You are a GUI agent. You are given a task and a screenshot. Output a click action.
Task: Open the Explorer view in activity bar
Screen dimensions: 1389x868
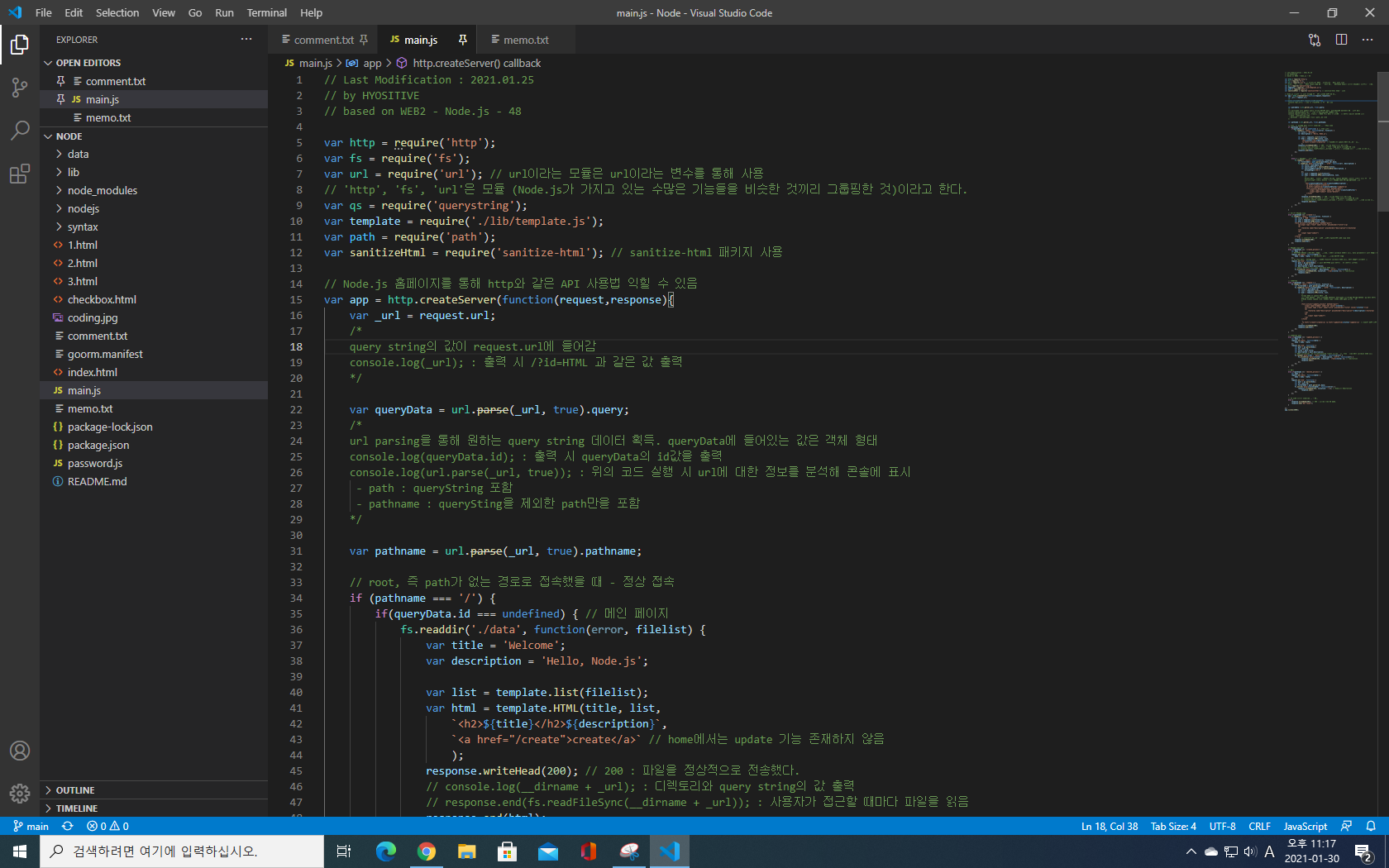point(20,45)
